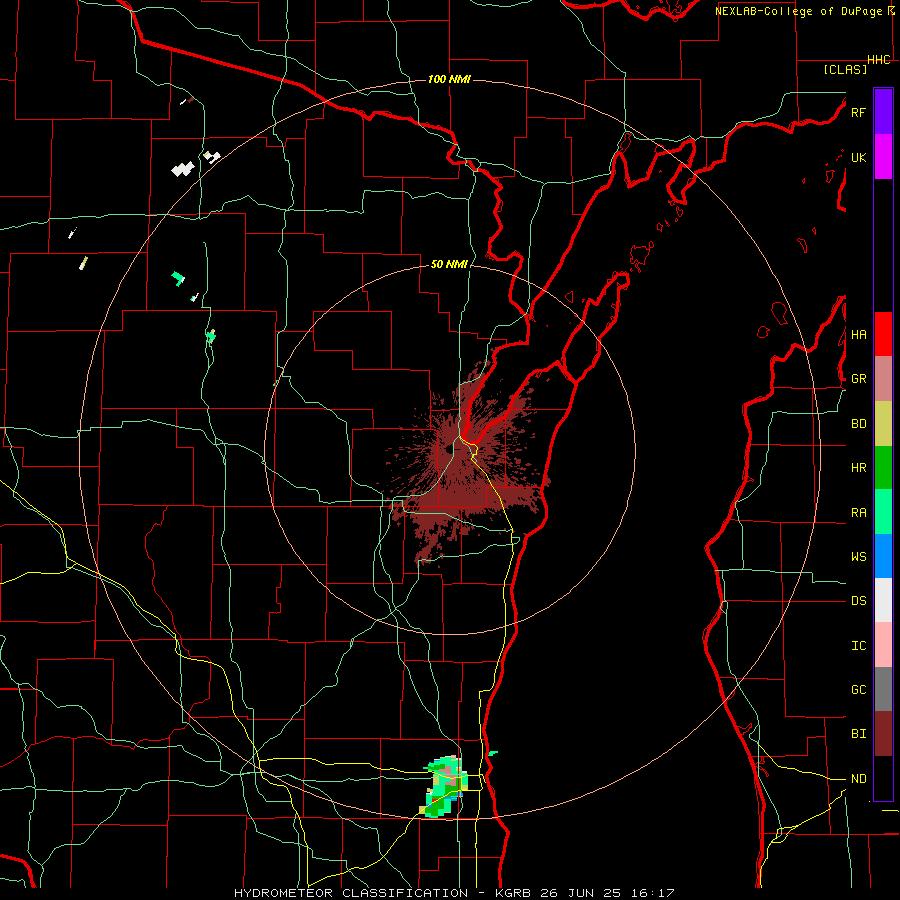Click the red HA legend color swatch

click(883, 334)
